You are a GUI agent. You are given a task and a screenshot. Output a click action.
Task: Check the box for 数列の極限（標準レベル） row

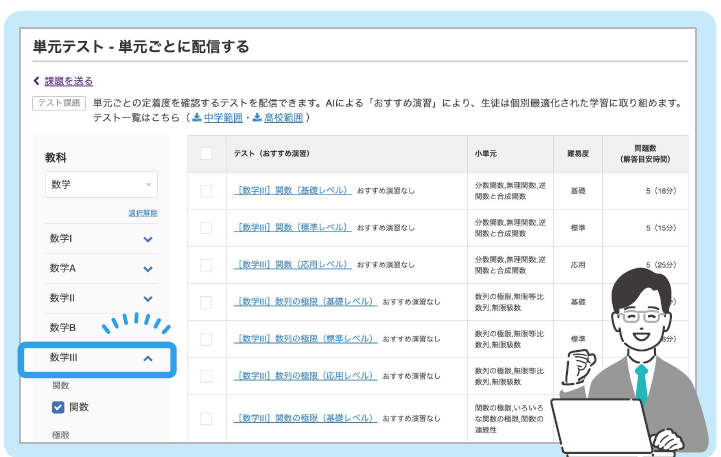click(206, 339)
